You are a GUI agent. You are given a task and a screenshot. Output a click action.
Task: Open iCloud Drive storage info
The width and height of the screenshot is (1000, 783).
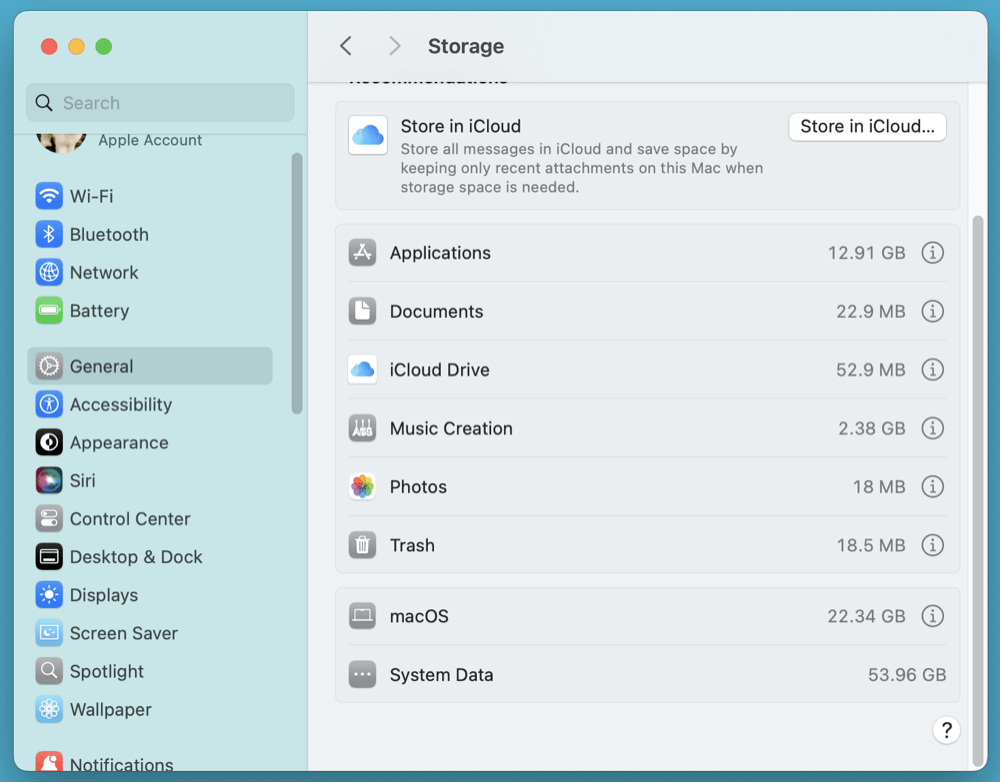(932, 369)
